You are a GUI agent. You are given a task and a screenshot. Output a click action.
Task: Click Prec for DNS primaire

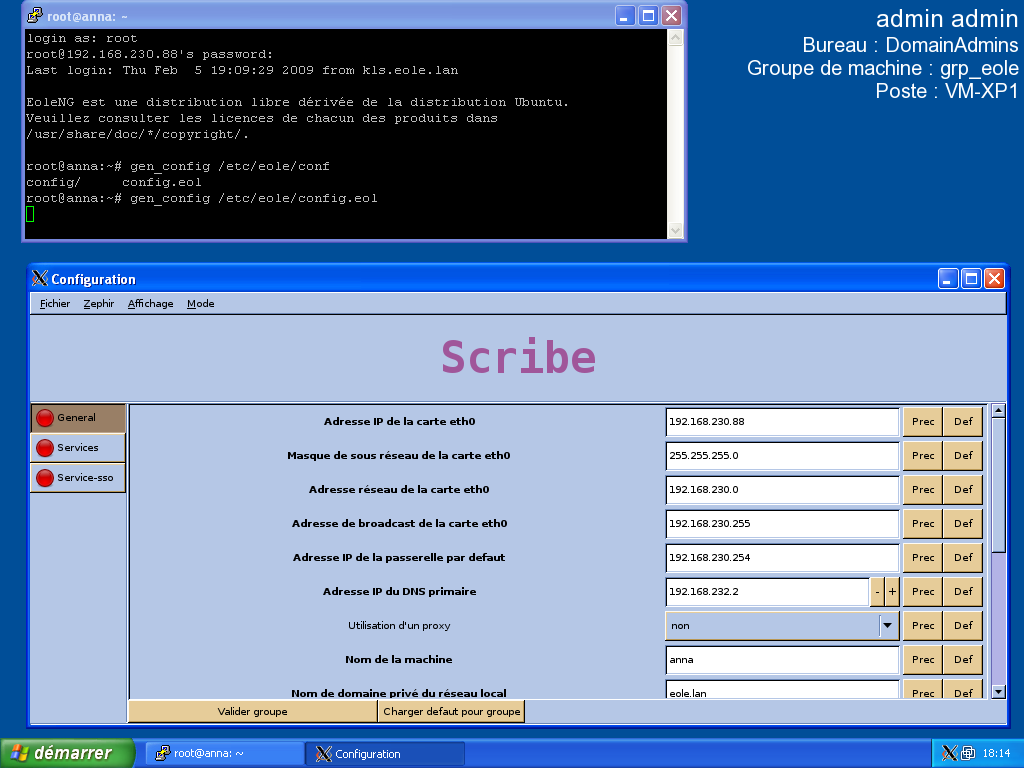[923, 592]
